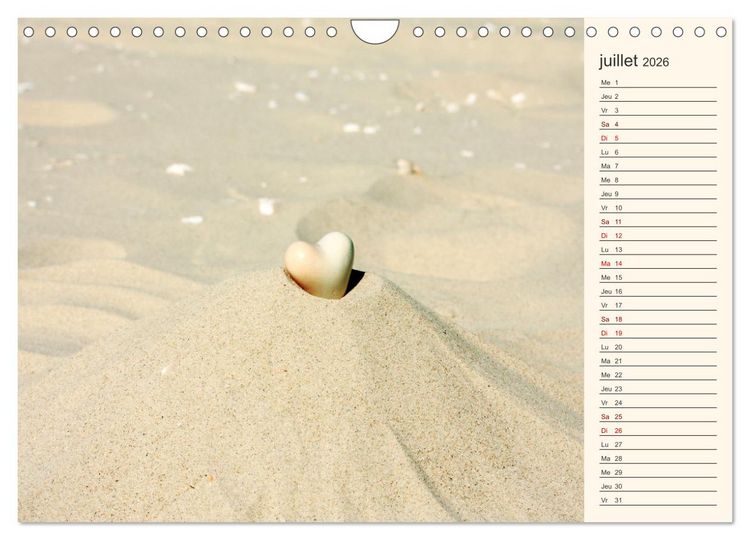Select the 'Lu 13' date row

[x=658, y=249]
